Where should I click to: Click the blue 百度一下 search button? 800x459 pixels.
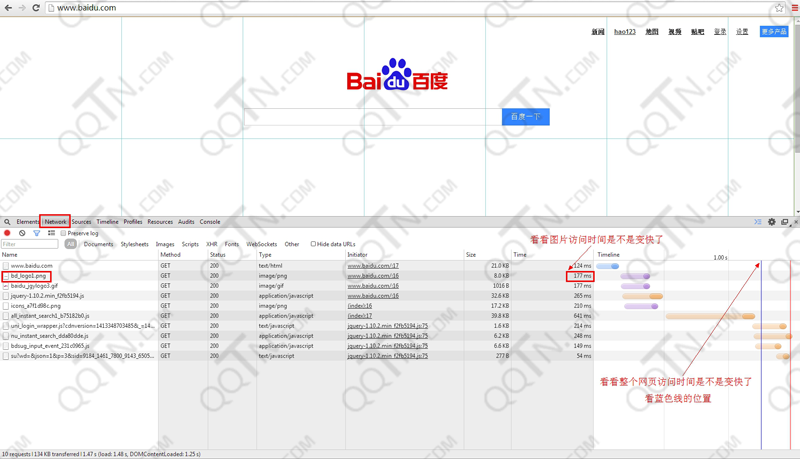(526, 117)
